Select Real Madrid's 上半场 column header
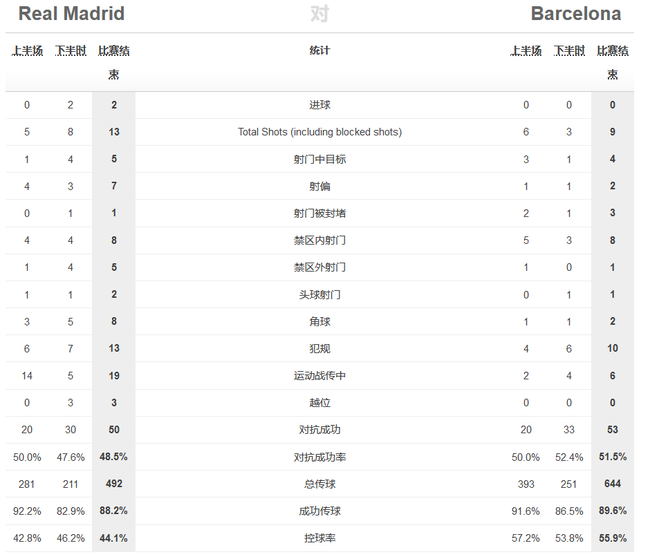Image resolution: width=650 pixels, height=559 pixels. 27,51
